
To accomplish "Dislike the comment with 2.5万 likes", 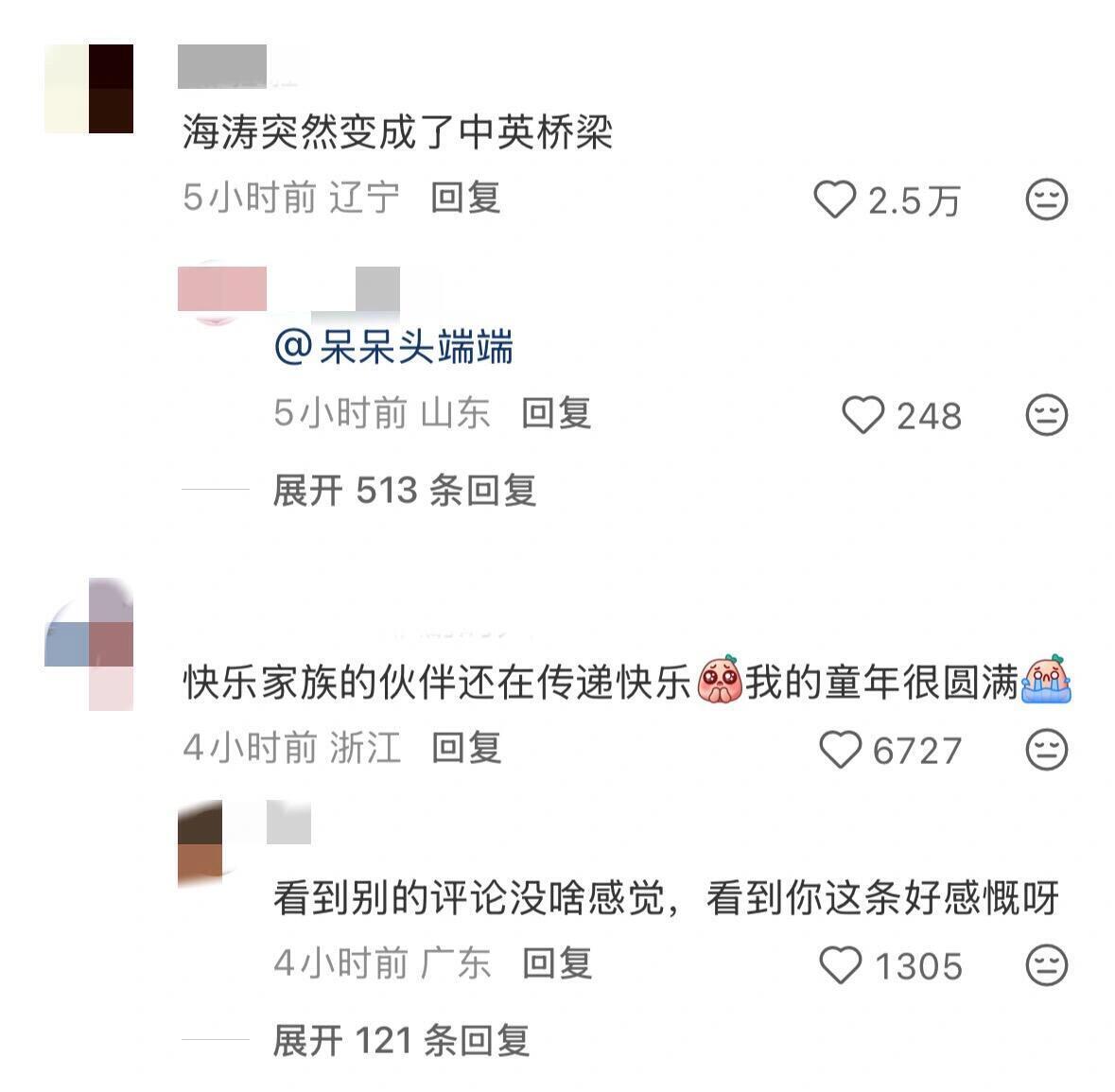I will 1046,199.
